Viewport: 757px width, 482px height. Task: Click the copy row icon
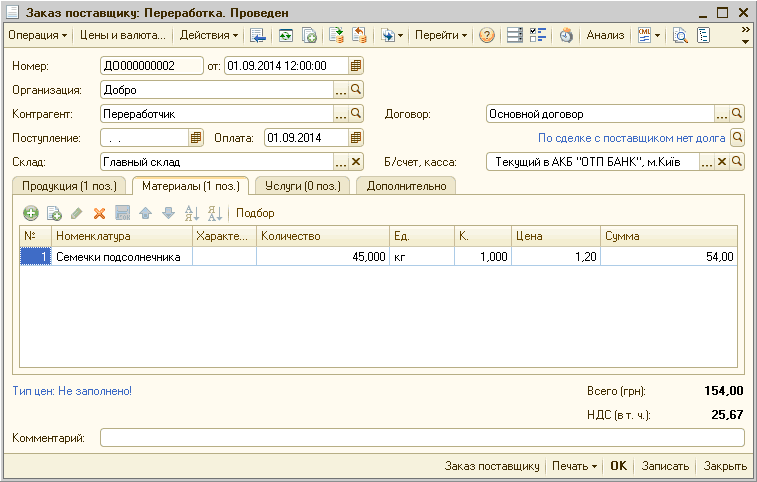tap(54, 213)
